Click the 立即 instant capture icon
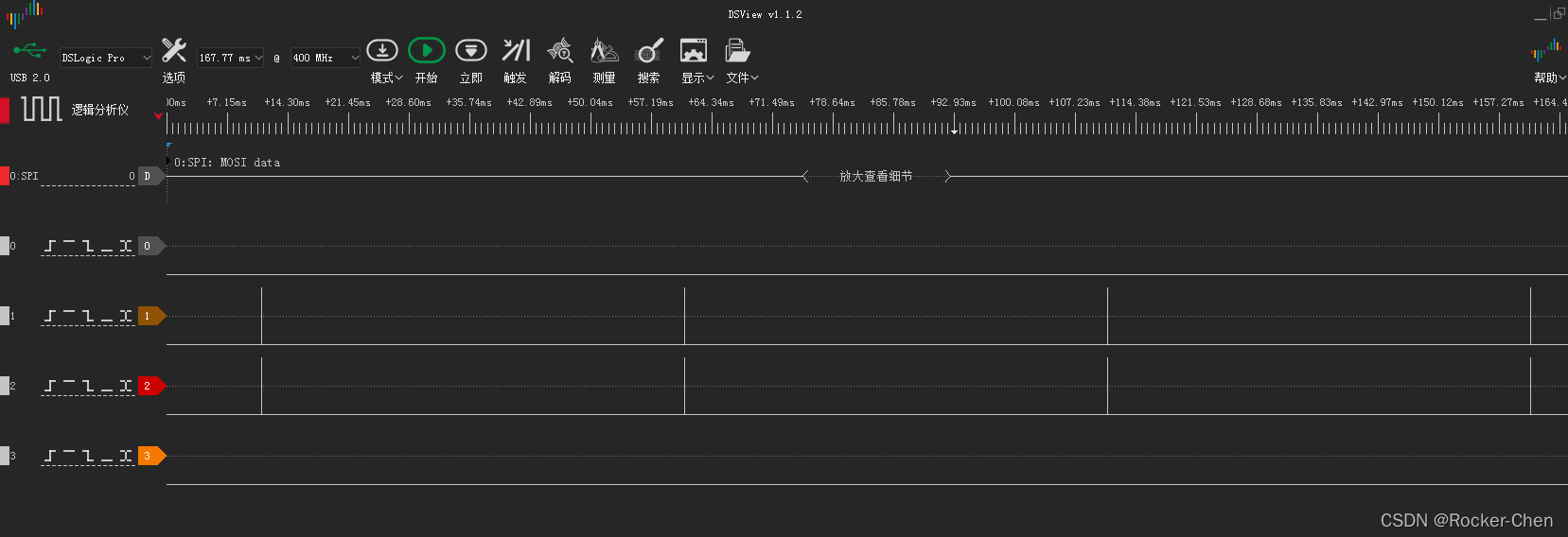The width and height of the screenshot is (1568, 537). tap(471, 50)
